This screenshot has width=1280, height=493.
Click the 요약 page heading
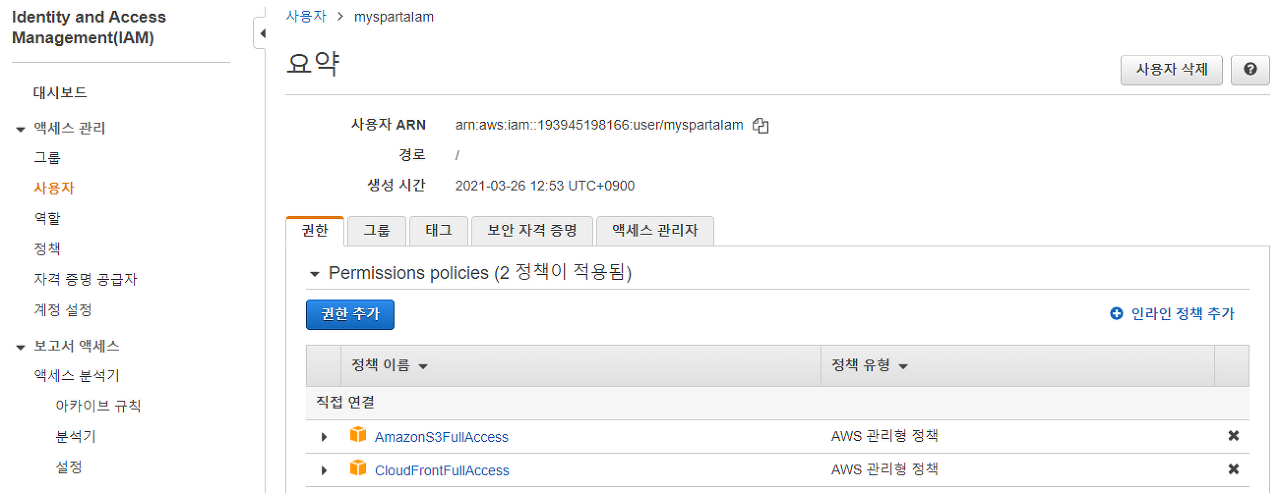(313, 65)
